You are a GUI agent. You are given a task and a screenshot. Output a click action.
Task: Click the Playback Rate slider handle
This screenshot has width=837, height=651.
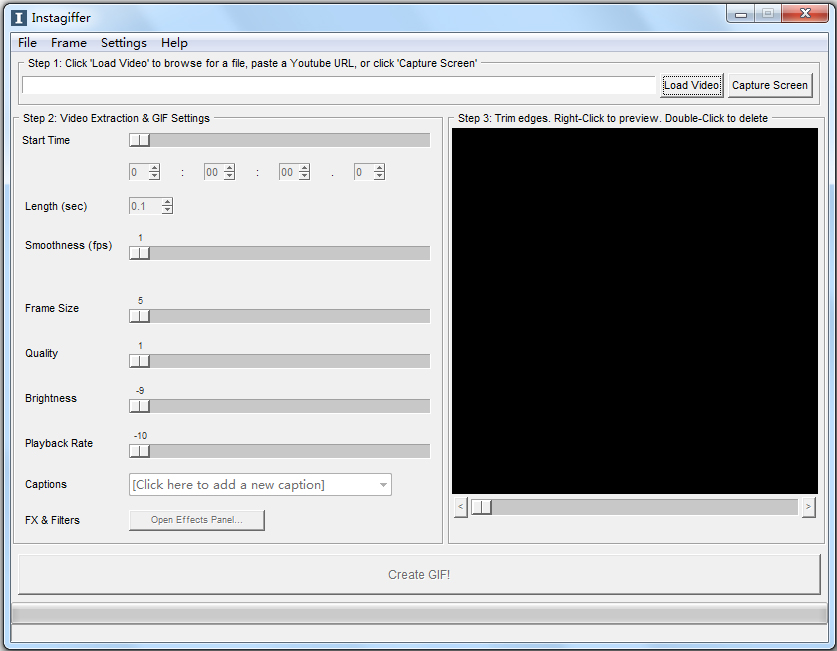[139, 451]
